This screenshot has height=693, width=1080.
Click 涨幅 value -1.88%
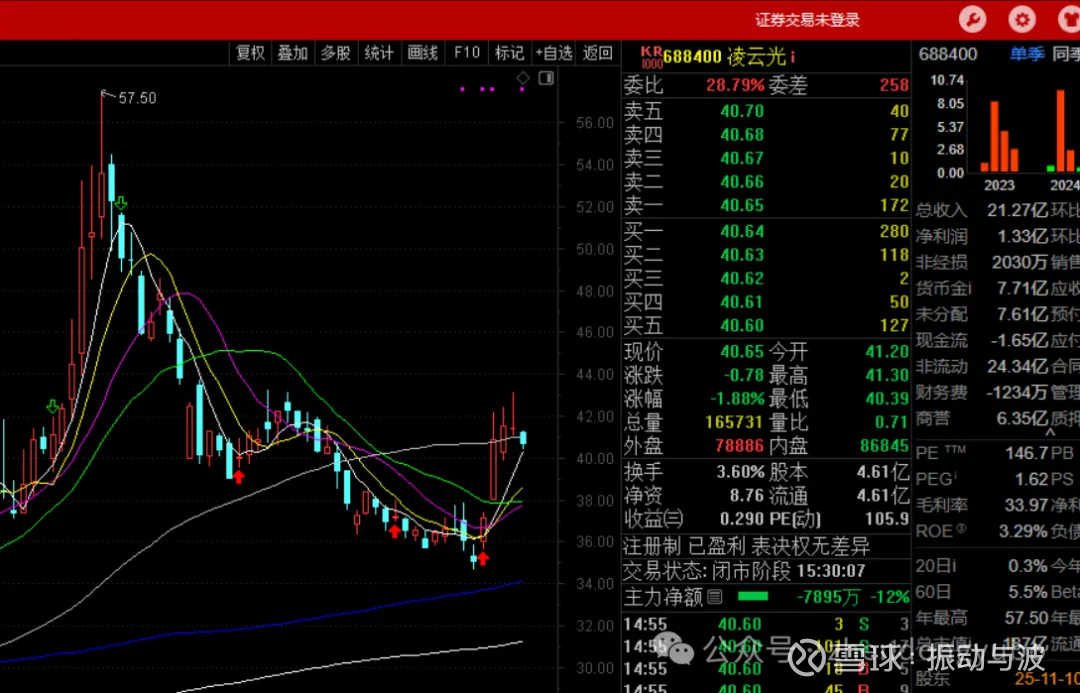pyautogui.click(x=737, y=399)
